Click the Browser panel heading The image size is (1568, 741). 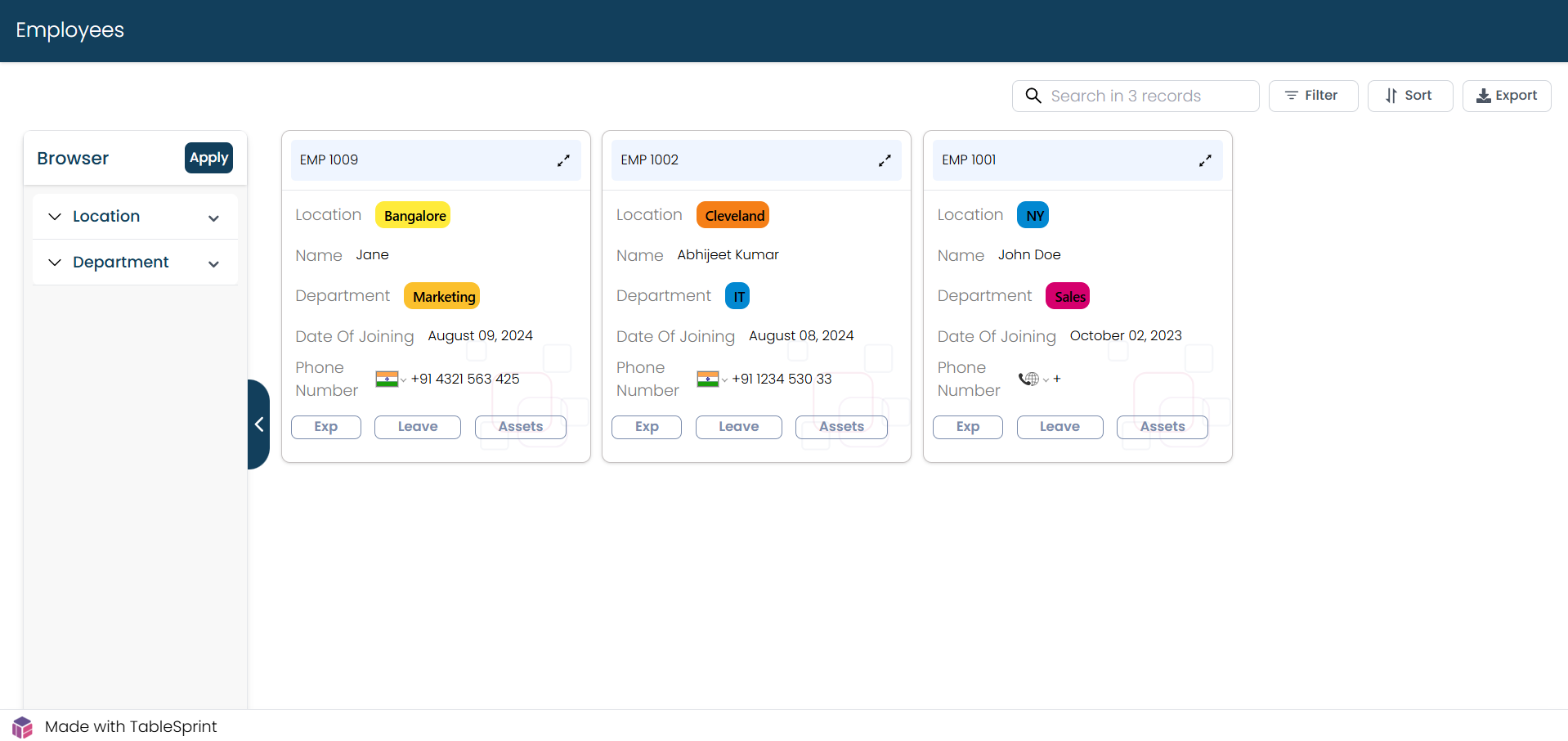coord(73,159)
